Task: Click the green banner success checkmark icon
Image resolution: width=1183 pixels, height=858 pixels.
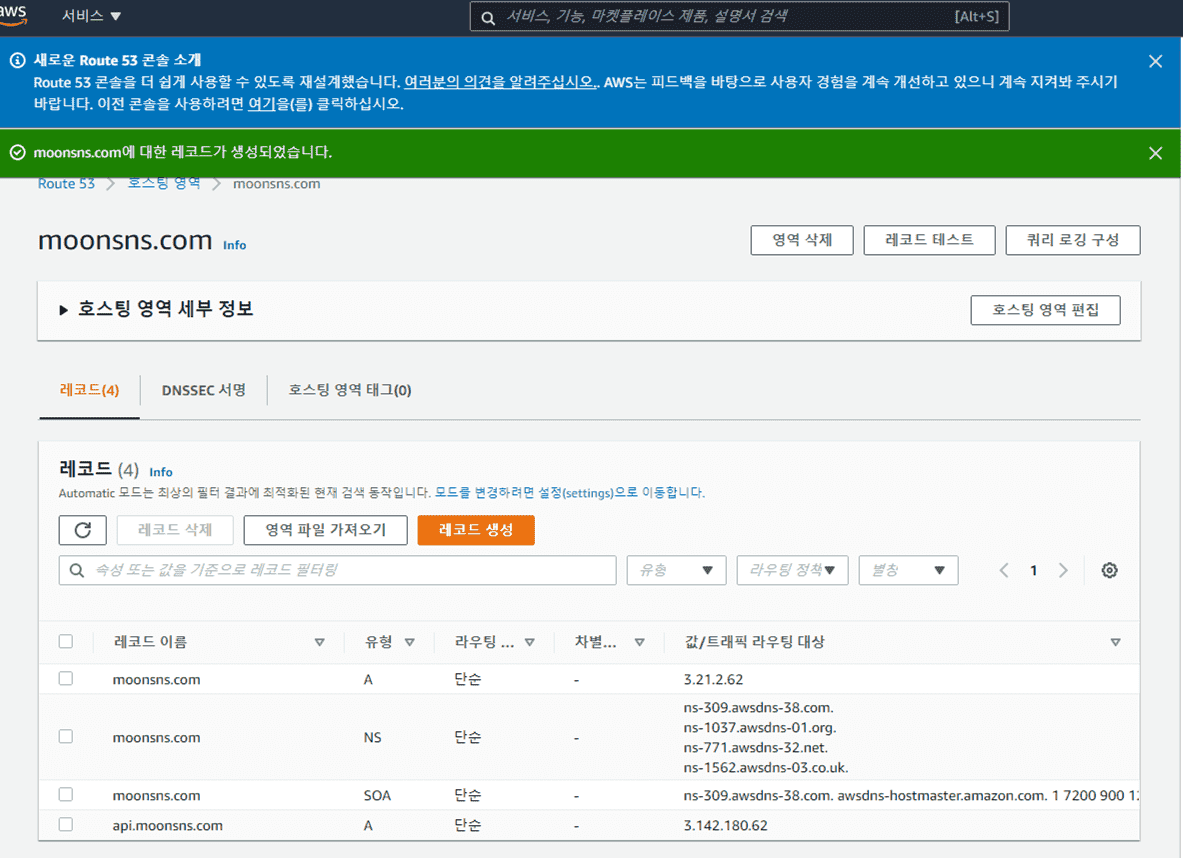Action: click(17, 152)
